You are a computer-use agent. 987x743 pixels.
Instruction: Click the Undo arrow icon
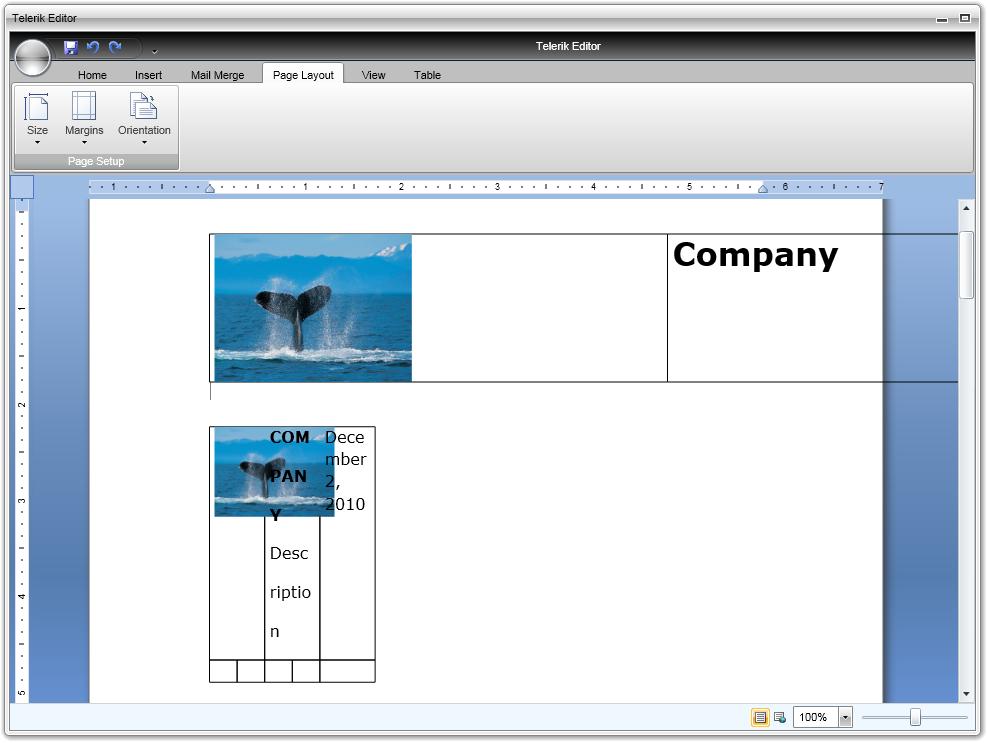tap(93, 47)
